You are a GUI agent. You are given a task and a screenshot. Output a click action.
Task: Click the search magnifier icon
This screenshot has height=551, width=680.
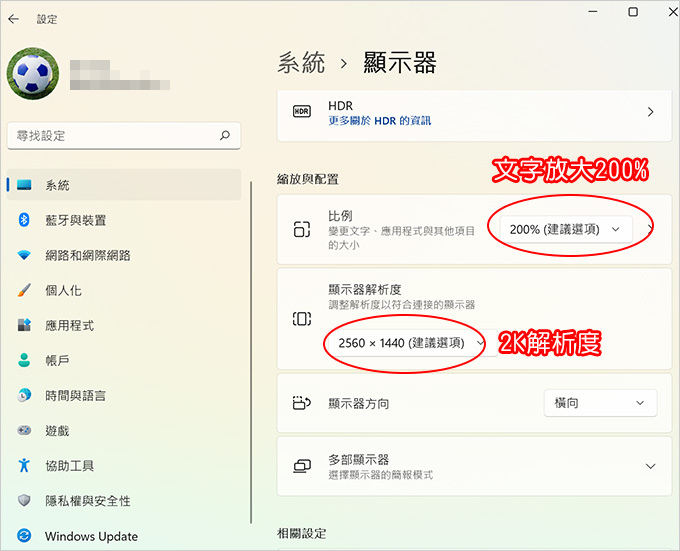pyautogui.click(x=225, y=135)
